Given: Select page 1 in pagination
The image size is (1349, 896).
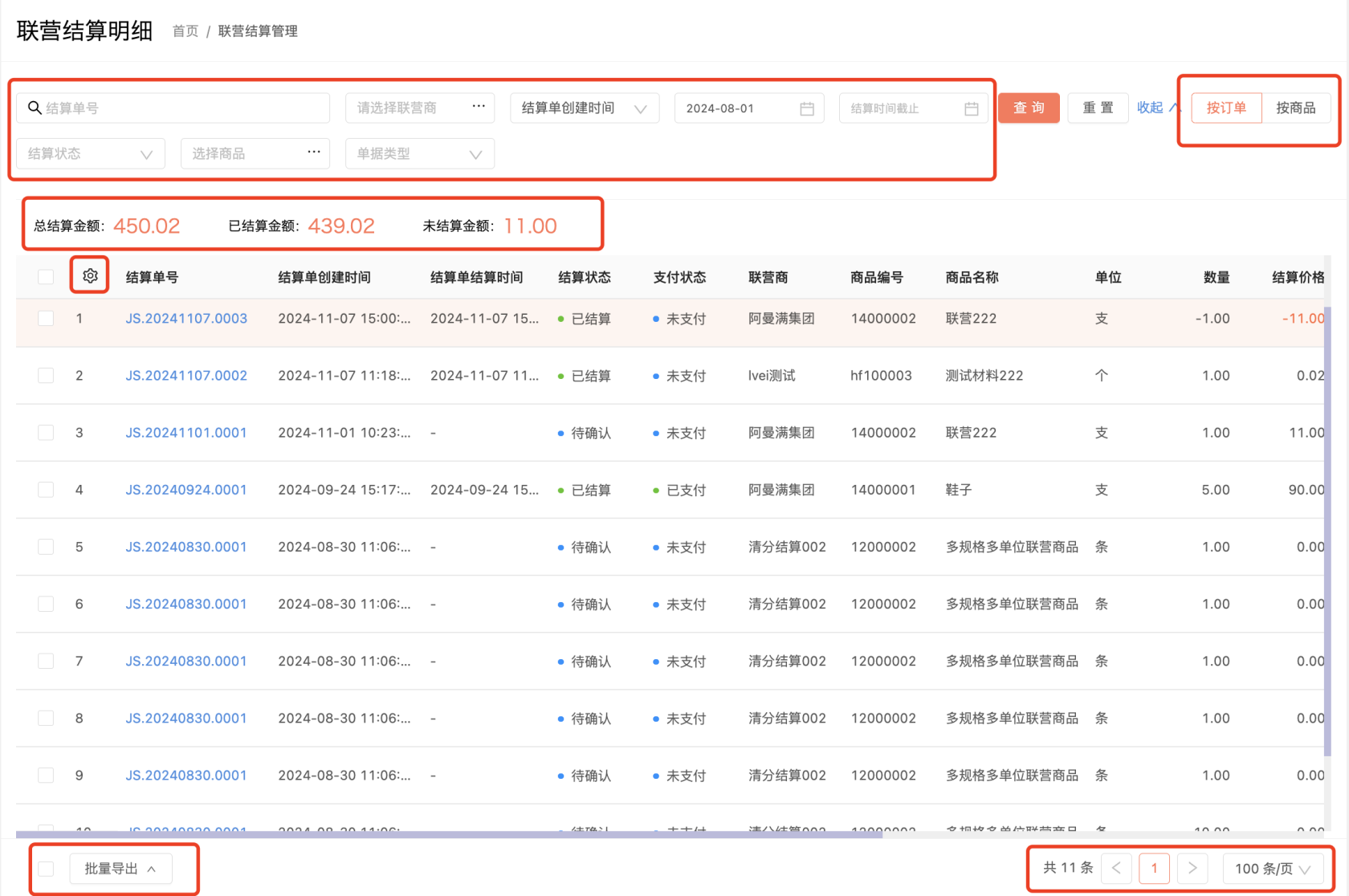Looking at the screenshot, I should 1155,868.
